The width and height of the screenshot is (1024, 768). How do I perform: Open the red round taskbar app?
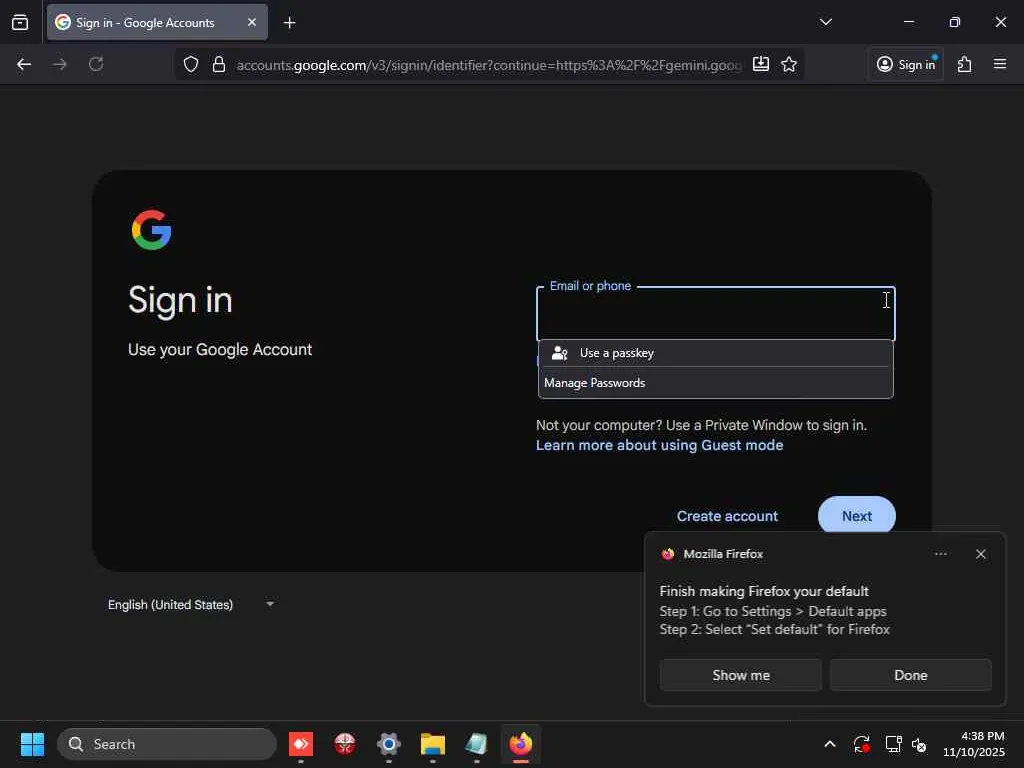click(x=345, y=744)
